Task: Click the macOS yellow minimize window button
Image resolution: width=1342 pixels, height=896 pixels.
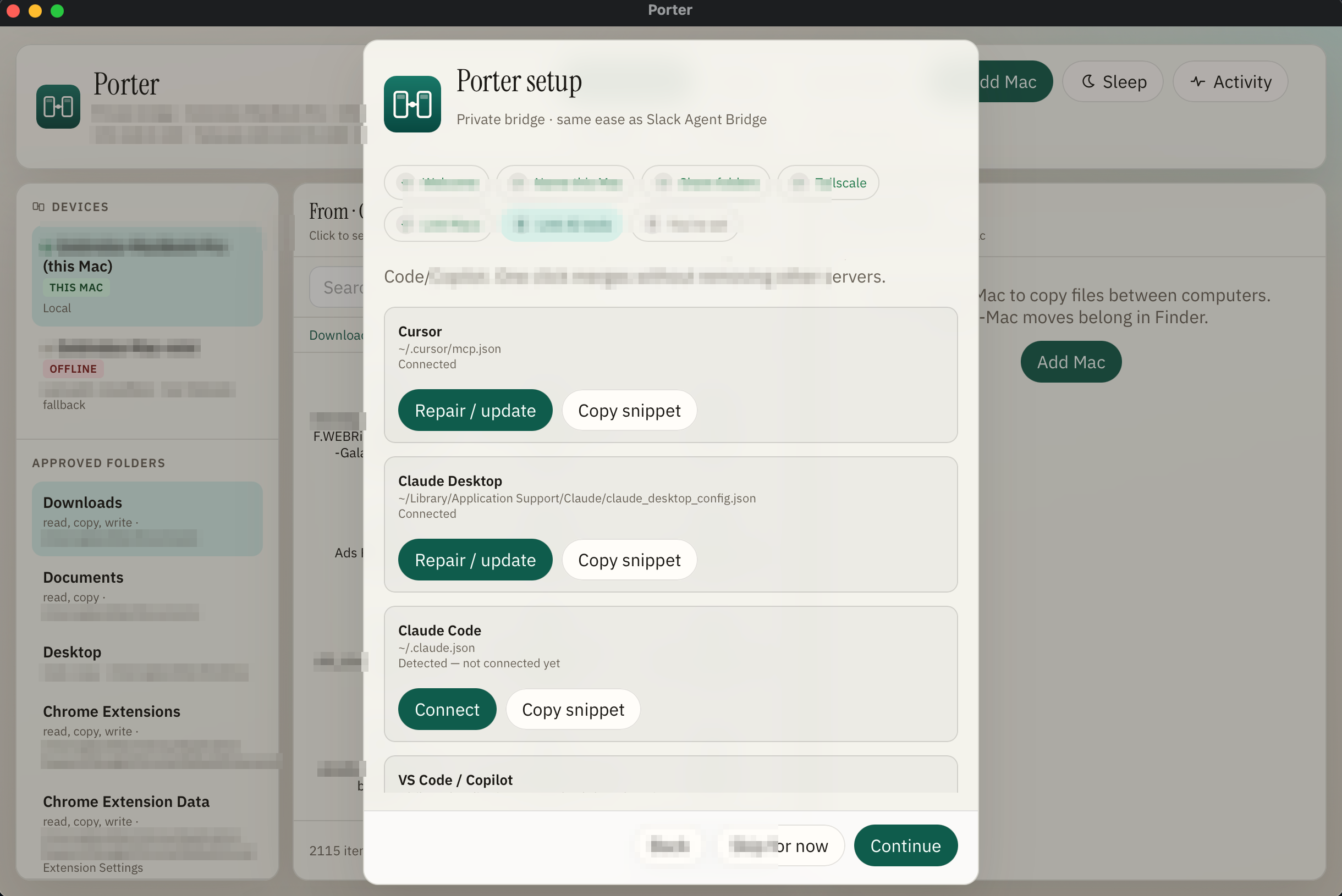Action: click(x=35, y=11)
